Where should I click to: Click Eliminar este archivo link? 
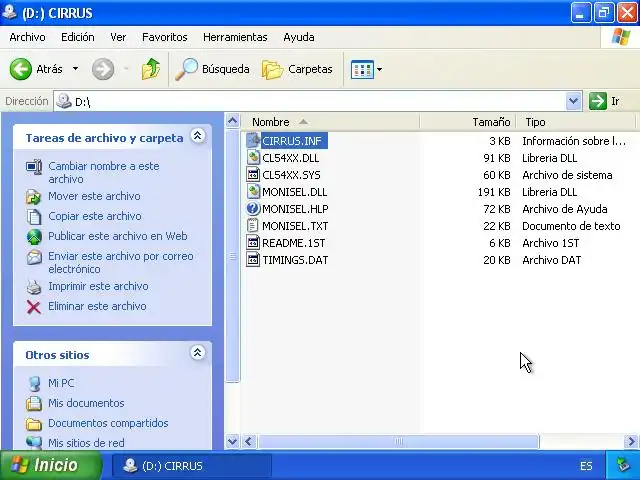[x=97, y=306]
